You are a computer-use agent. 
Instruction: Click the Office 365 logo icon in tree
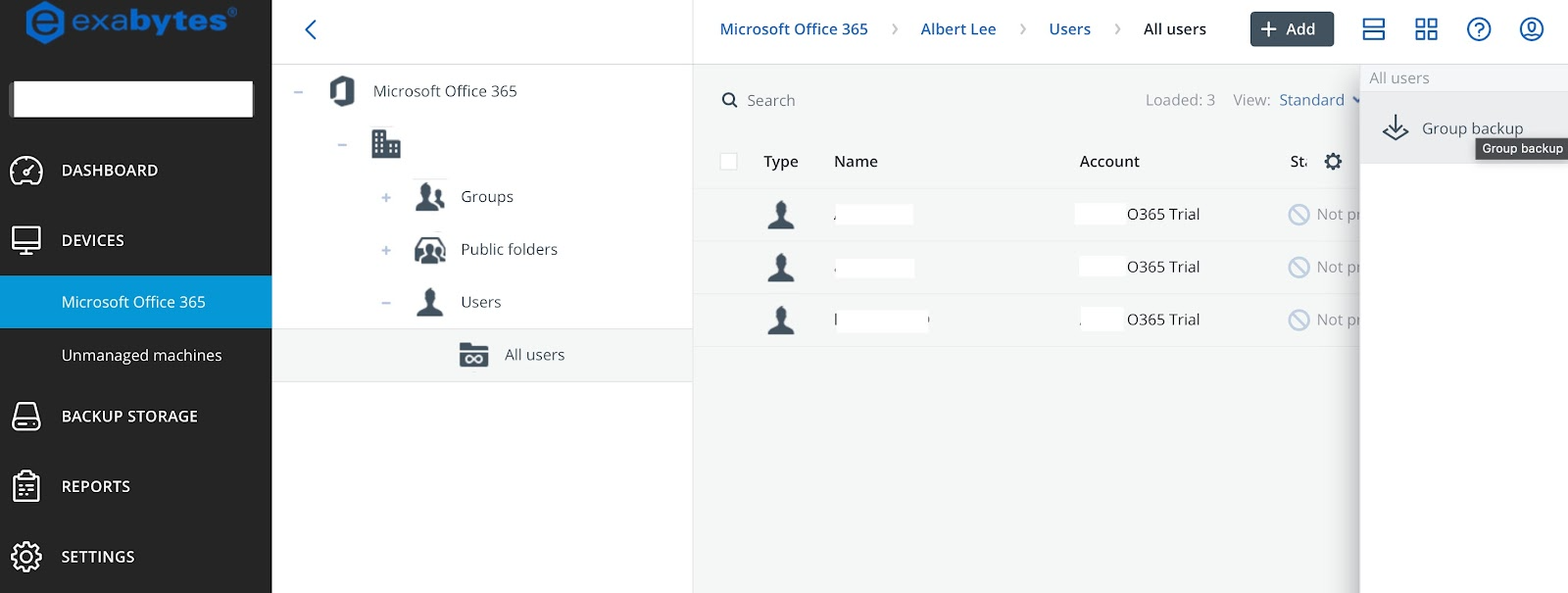click(342, 91)
